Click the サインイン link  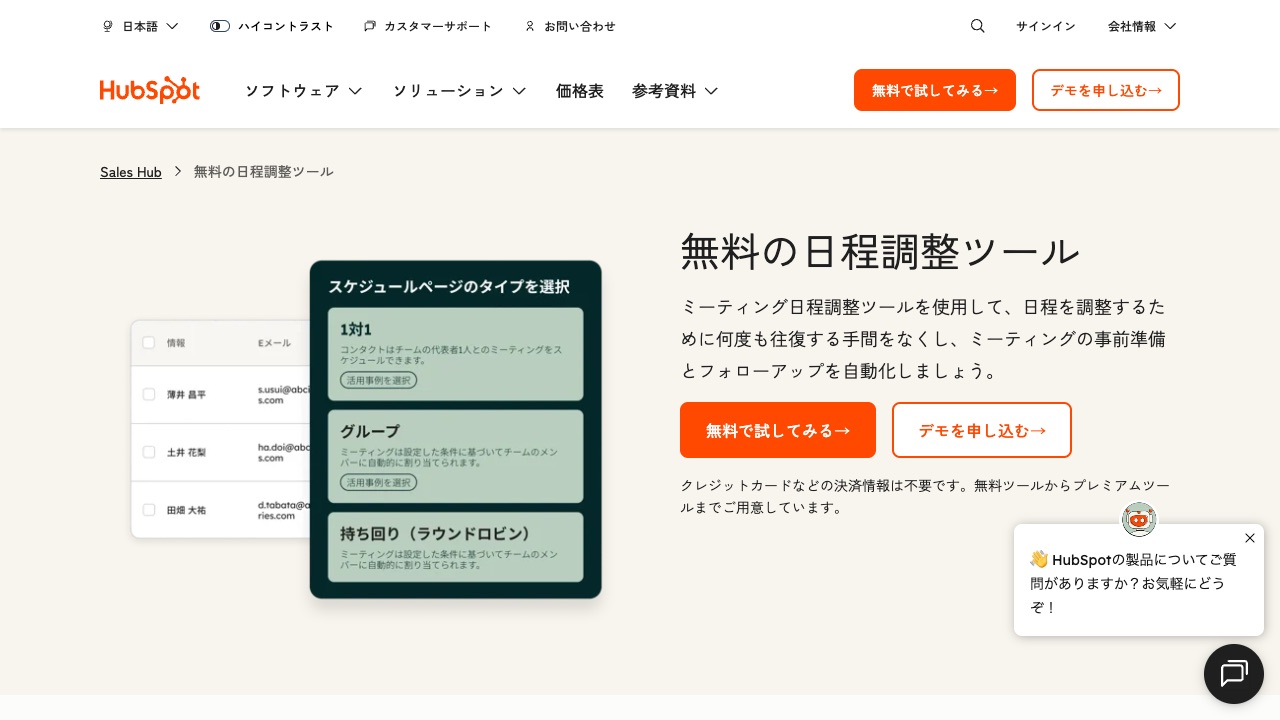[x=1046, y=26]
